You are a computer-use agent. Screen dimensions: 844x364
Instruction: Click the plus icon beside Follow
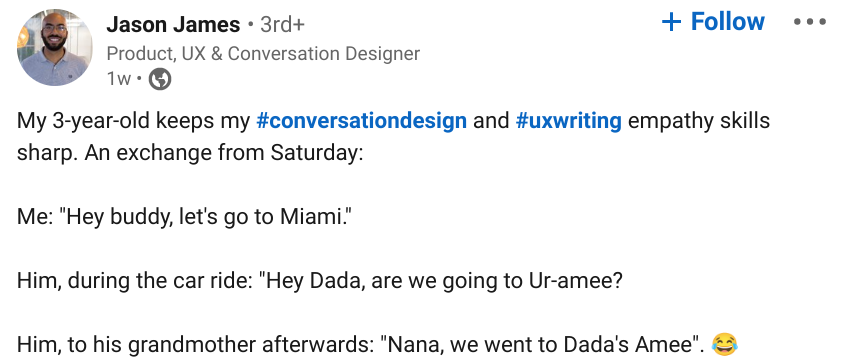(671, 22)
